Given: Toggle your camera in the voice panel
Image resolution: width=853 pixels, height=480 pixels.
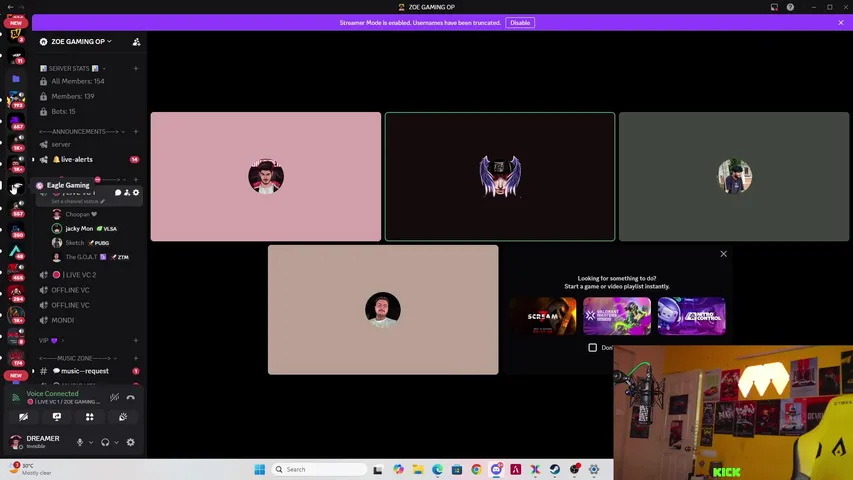Looking at the screenshot, I should pyautogui.click(x=23, y=417).
